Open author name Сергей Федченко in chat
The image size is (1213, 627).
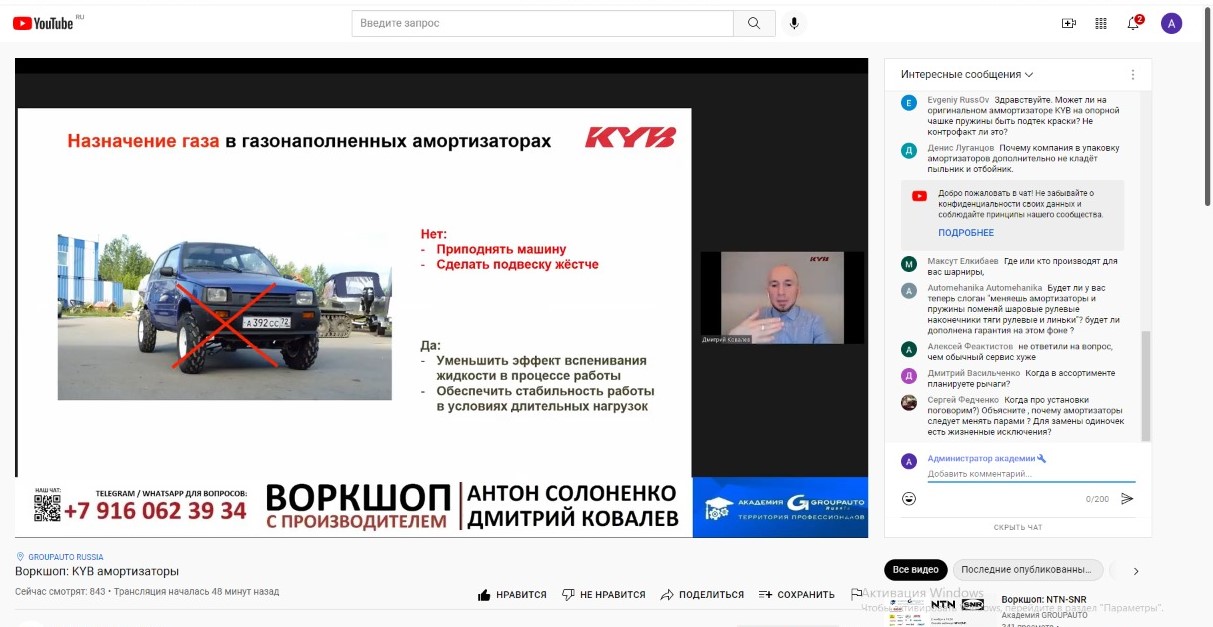pos(963,400)
